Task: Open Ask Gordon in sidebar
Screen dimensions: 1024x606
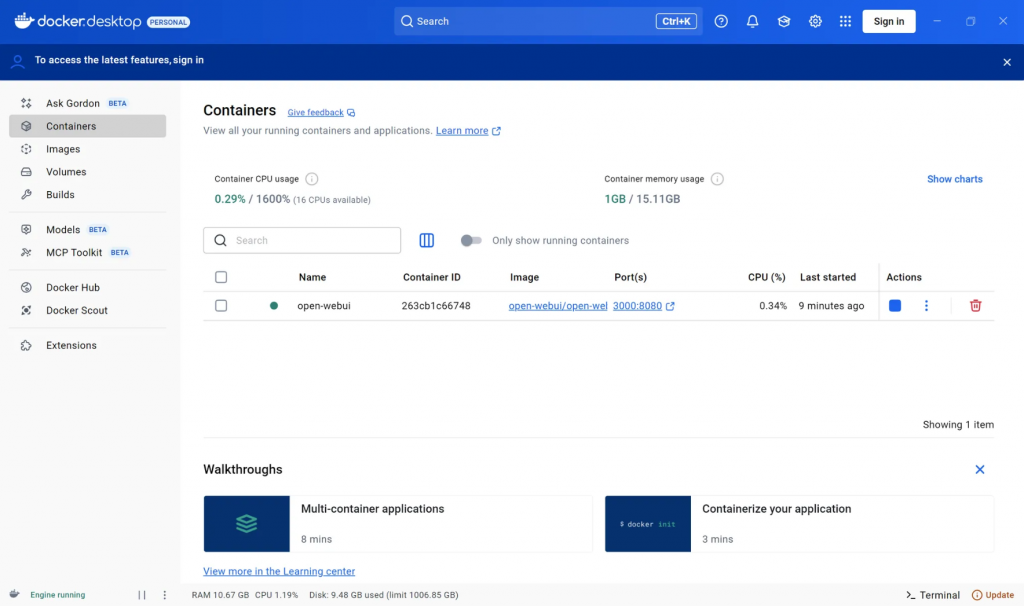Action: click(88, 103)
